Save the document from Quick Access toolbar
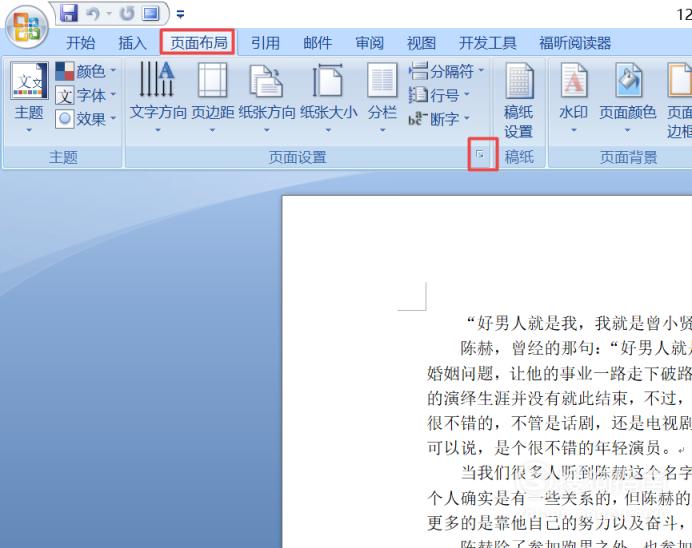This screenshot has height=548, width=692. (x=68, y=13)
